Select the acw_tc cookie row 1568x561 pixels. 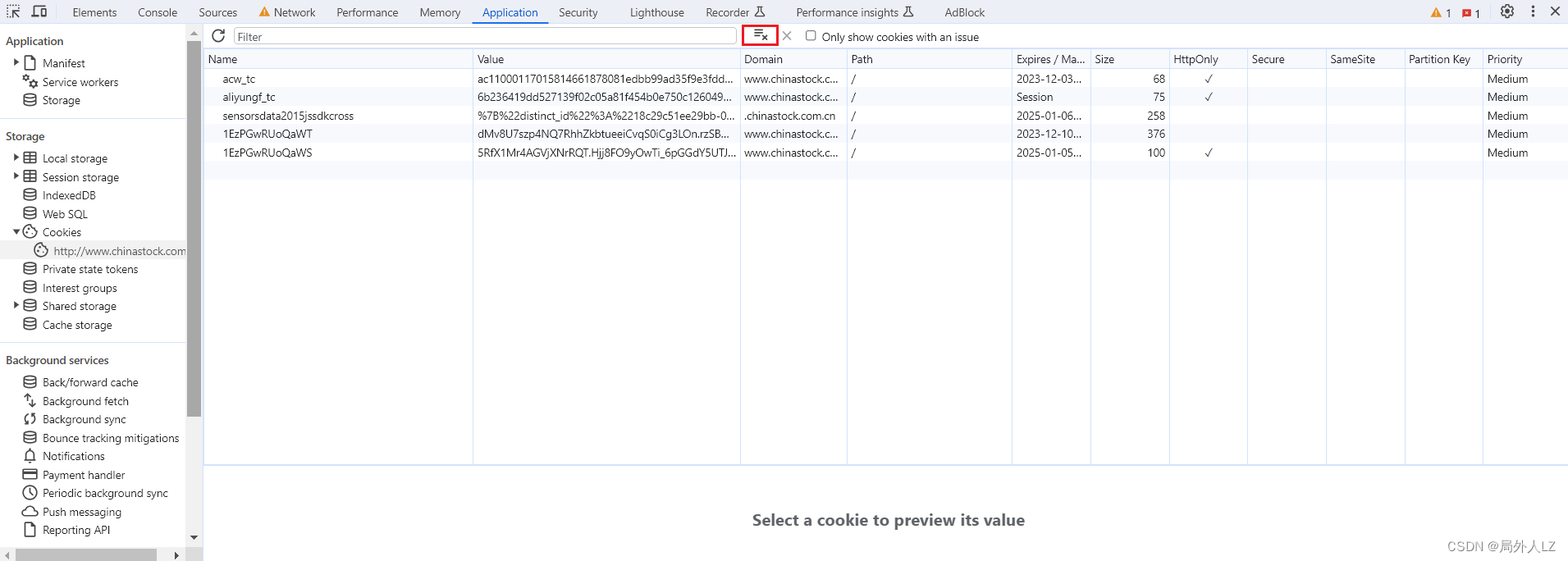click(885, 79)
